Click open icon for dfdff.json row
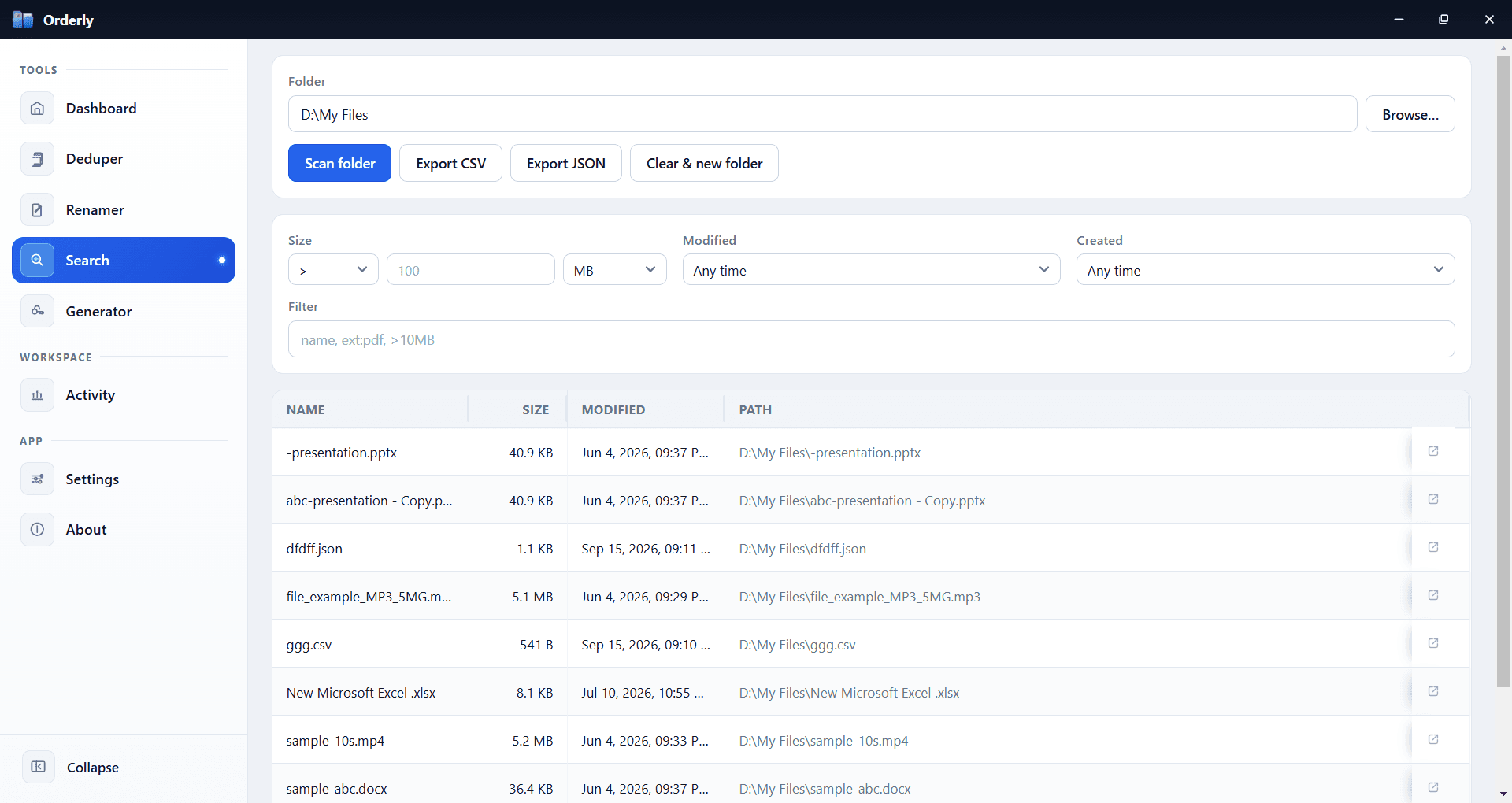This screenshot has width=1512, height=803. pos(1433,547)
